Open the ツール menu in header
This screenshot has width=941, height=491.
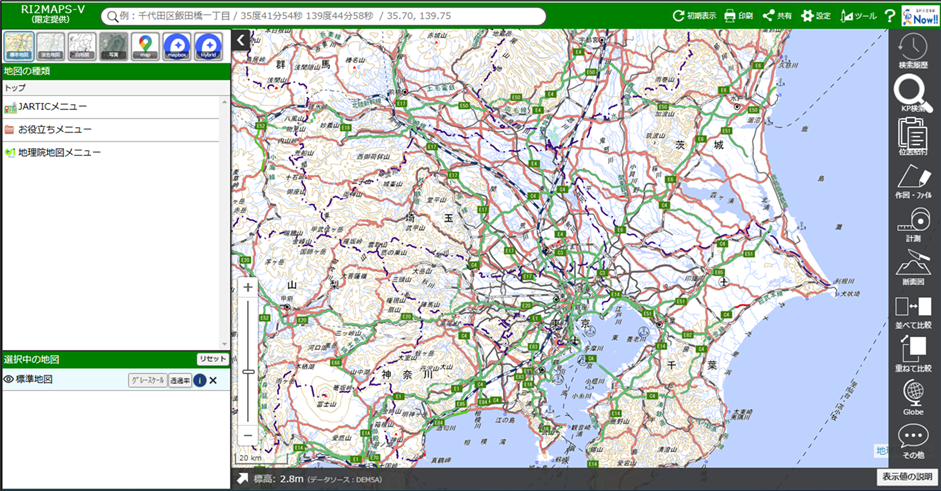pos(858,16)
